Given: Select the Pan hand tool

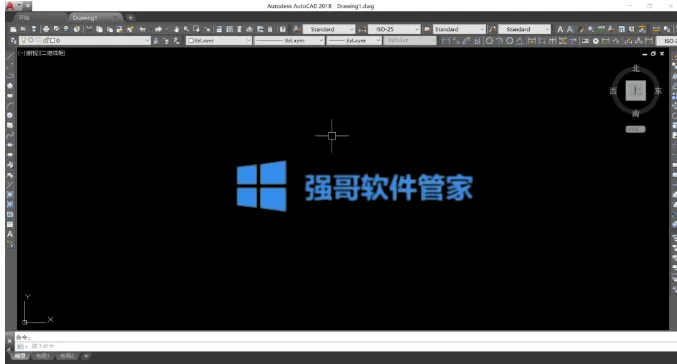Looking at the screenshot, I should pyautogui.click(x=176, y=29).
